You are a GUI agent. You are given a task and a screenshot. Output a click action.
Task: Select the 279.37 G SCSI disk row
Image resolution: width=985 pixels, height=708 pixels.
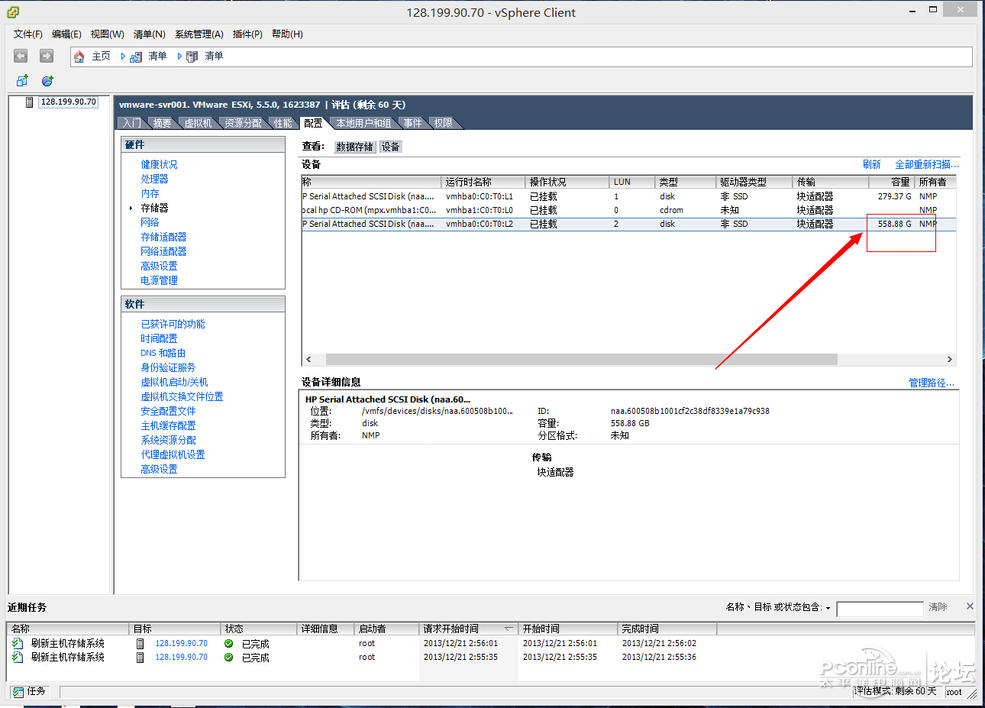click(x=628, y=197)
